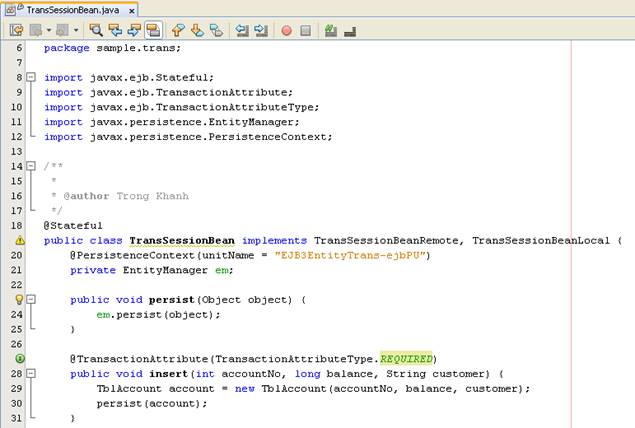Viewport: 635px width, 428px height.
Task: Click Find Next Occurrence icon
Action: (x=134, y=30)
